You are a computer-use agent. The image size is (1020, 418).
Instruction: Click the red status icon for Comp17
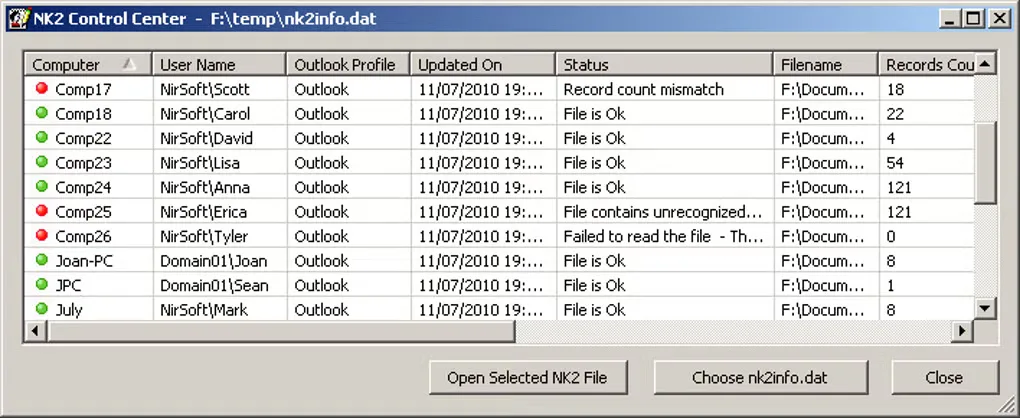pos(42,88)
